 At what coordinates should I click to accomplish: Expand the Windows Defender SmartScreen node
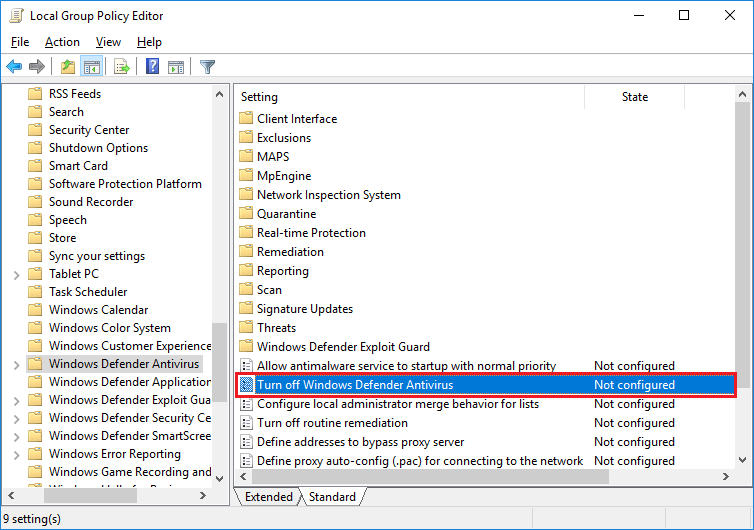click(x=16, y=437)
